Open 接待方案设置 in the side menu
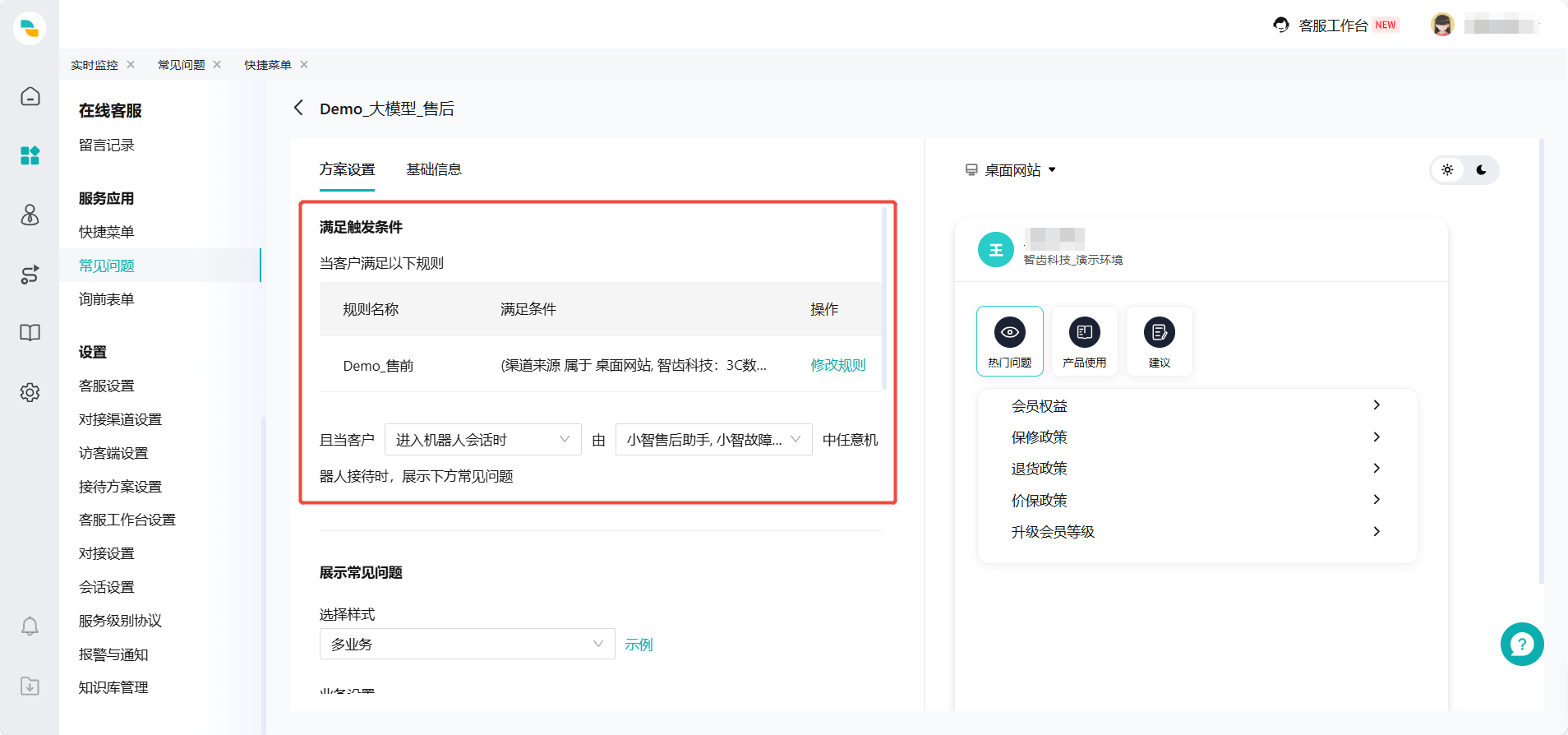 [x=120, y=487]
